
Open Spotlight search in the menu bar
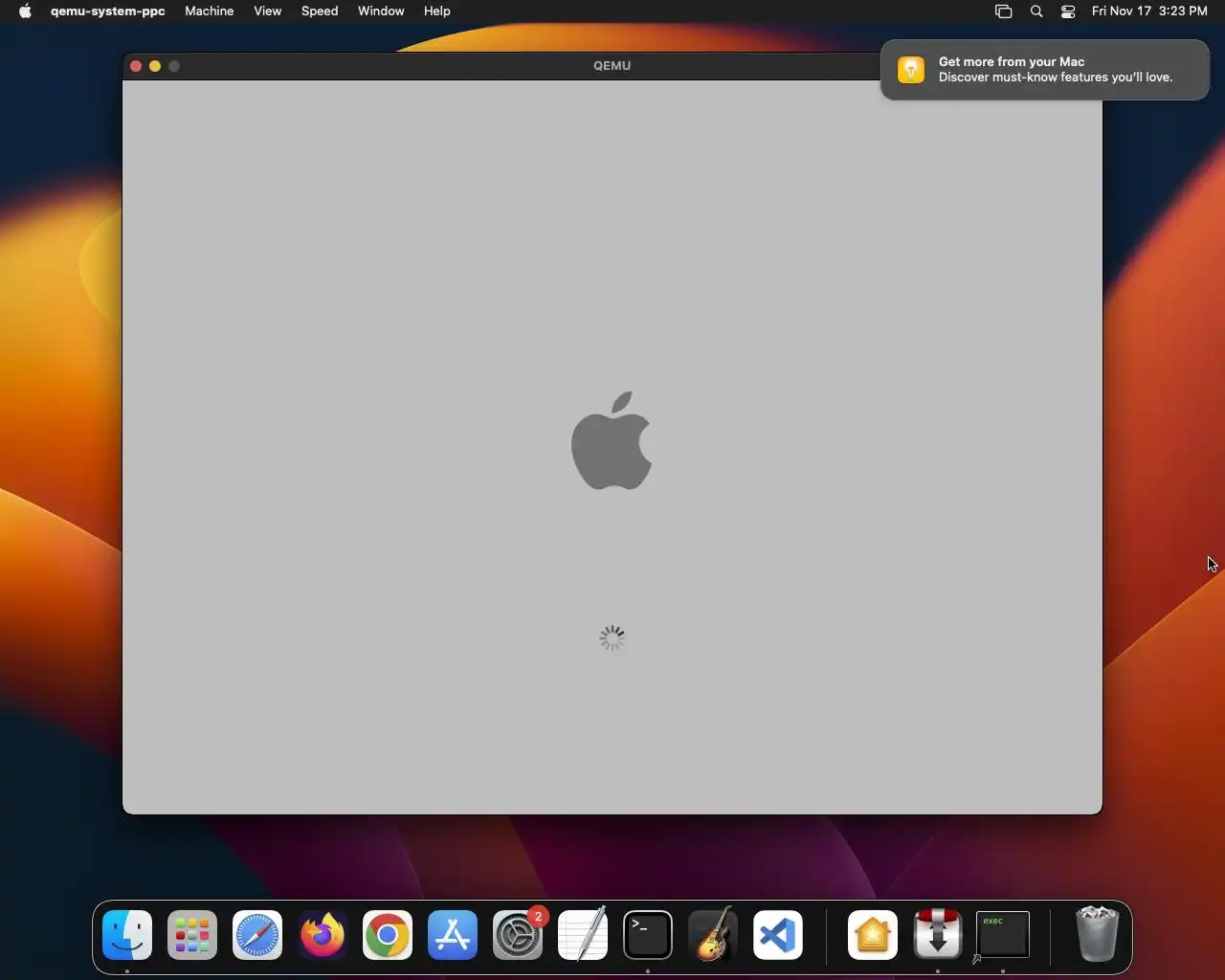click(x=1036, y=11)
